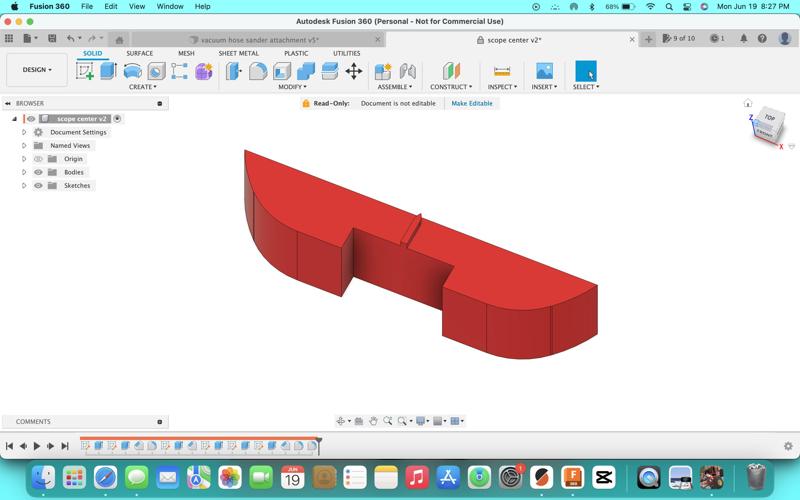Expand the Named Views node
The image size is (800, 500).
click(x=24, y=145)
